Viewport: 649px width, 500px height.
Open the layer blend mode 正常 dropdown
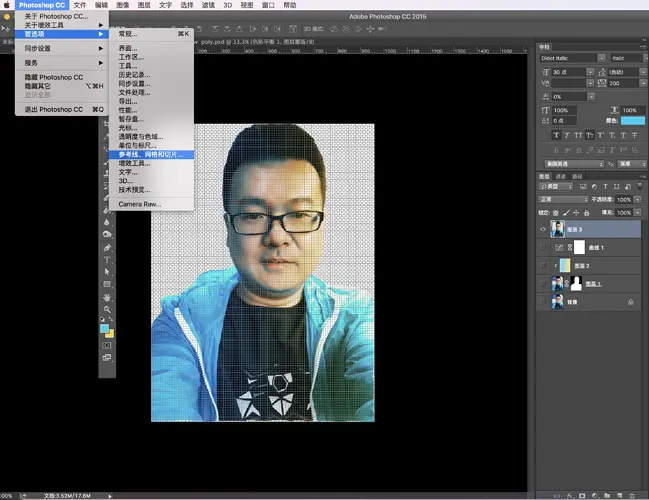[564, 199]
